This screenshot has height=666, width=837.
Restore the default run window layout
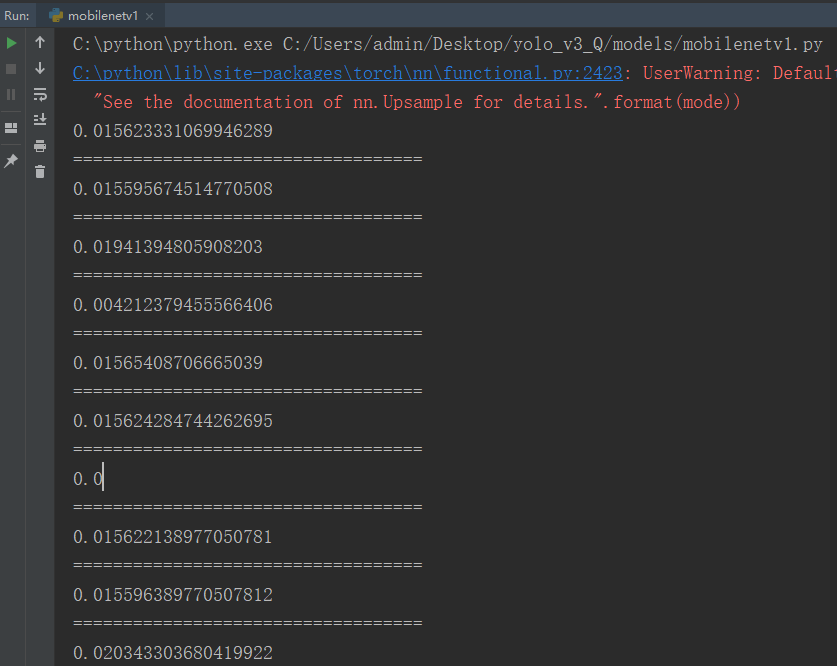(x=10, y=127)
